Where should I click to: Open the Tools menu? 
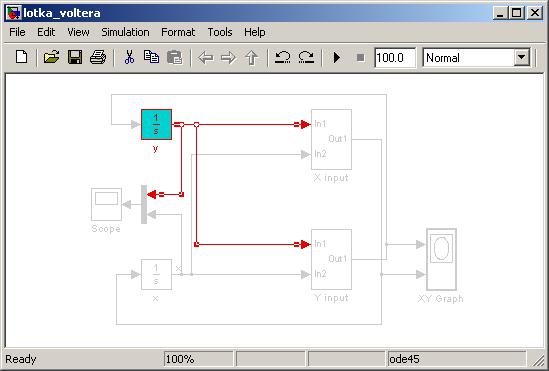point(220,32)
